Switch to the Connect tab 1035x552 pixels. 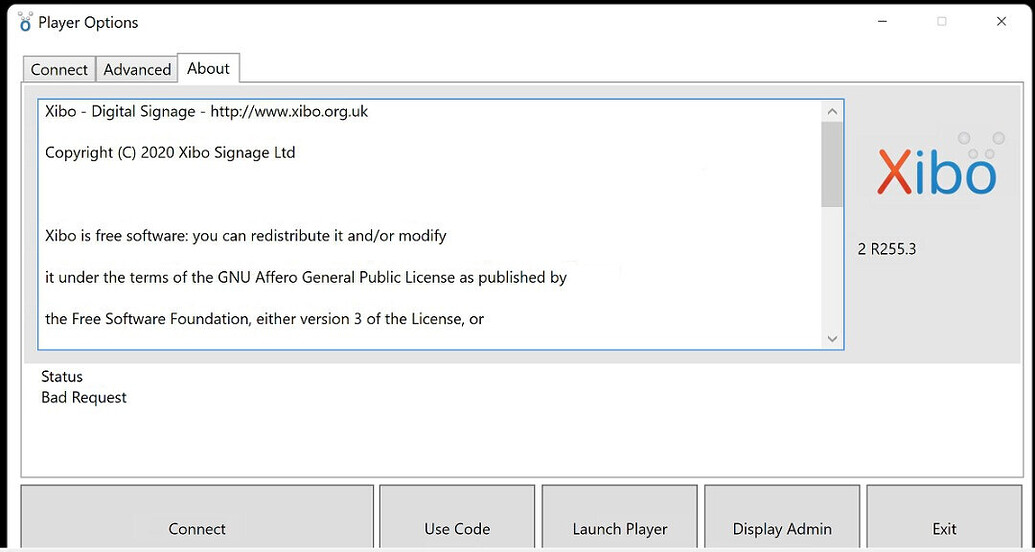(59, 69)
